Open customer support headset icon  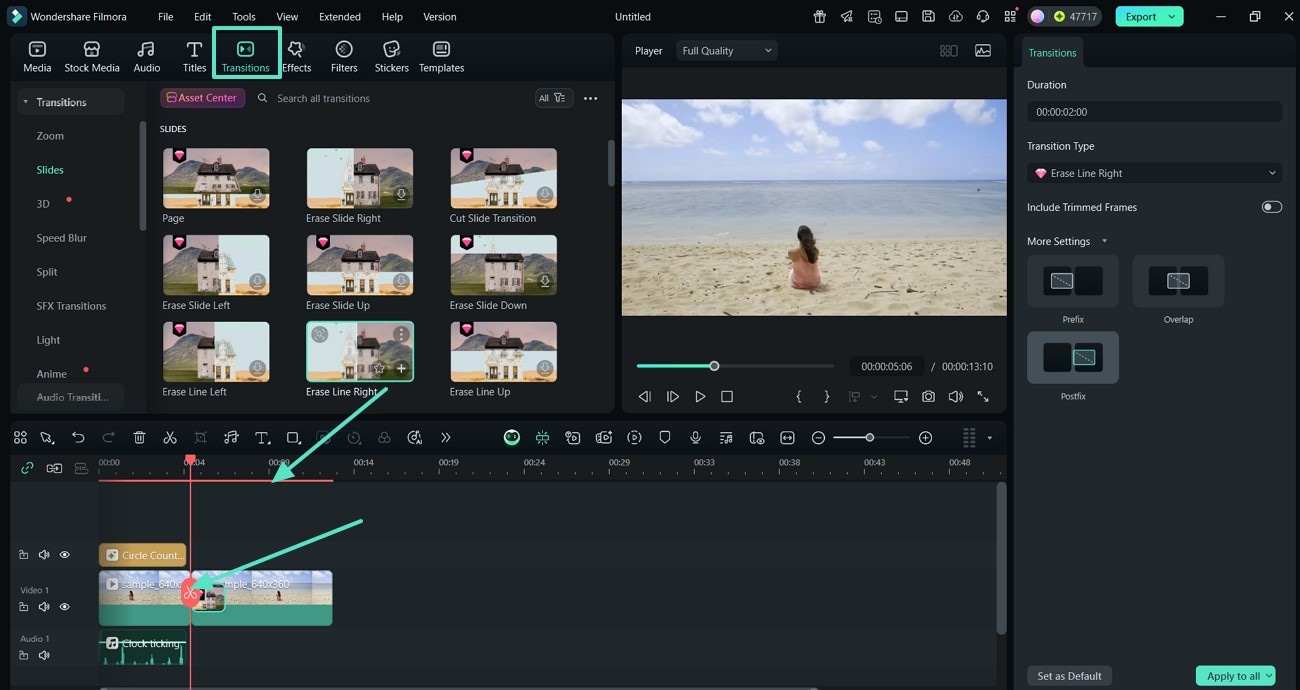982,17
